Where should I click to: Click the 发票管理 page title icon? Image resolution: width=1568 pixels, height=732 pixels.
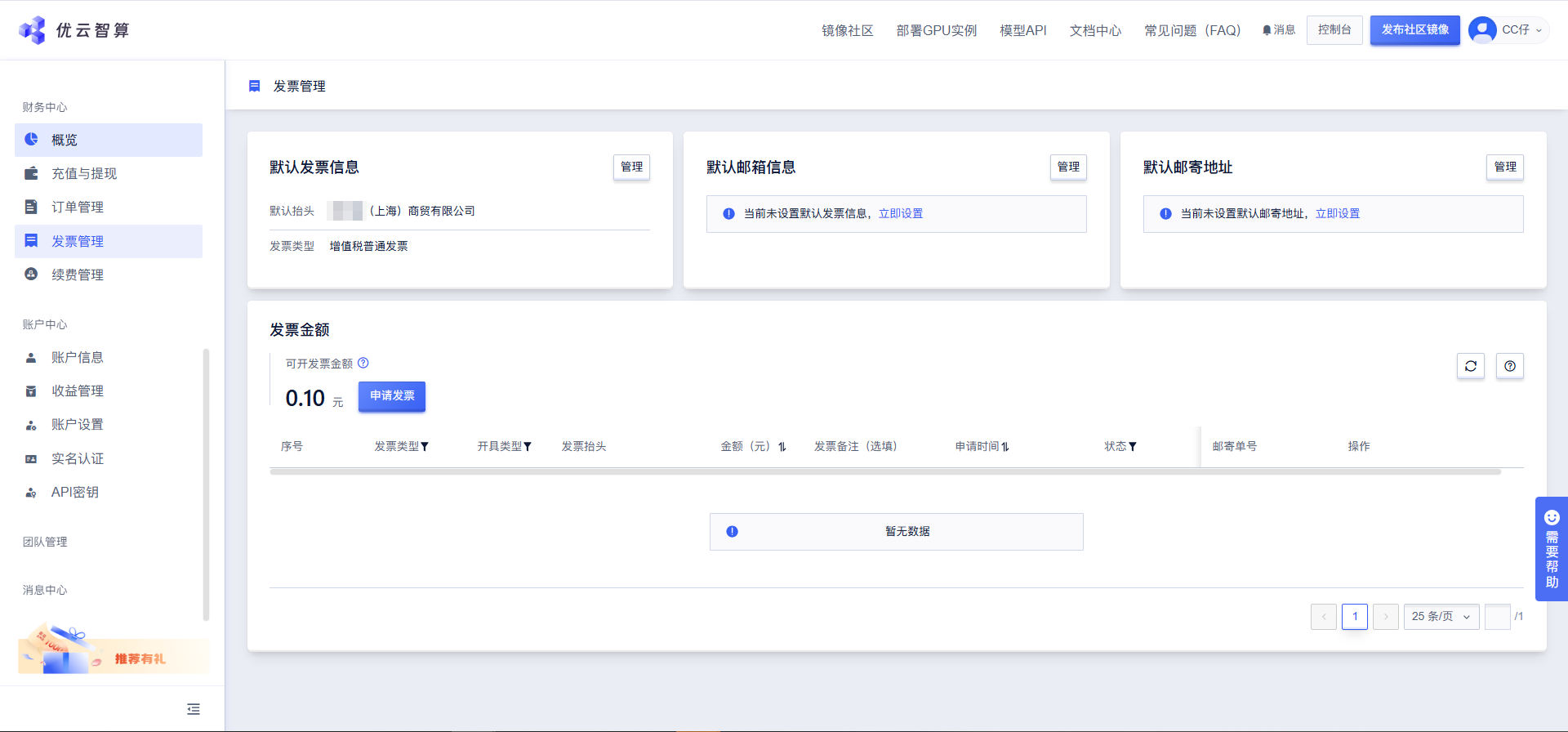[255, 86]
